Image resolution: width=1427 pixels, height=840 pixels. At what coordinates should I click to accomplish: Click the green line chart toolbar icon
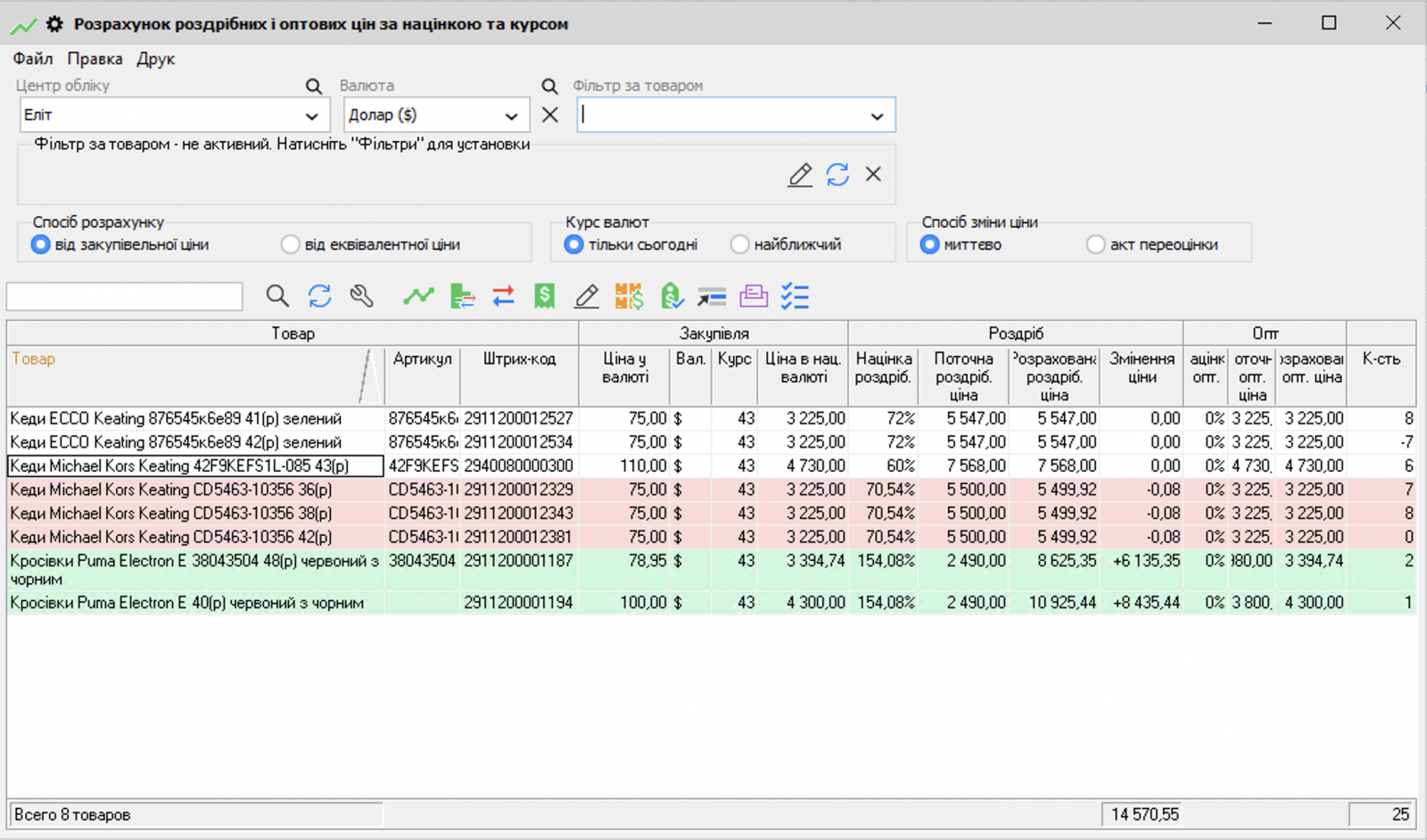(417, 296)
